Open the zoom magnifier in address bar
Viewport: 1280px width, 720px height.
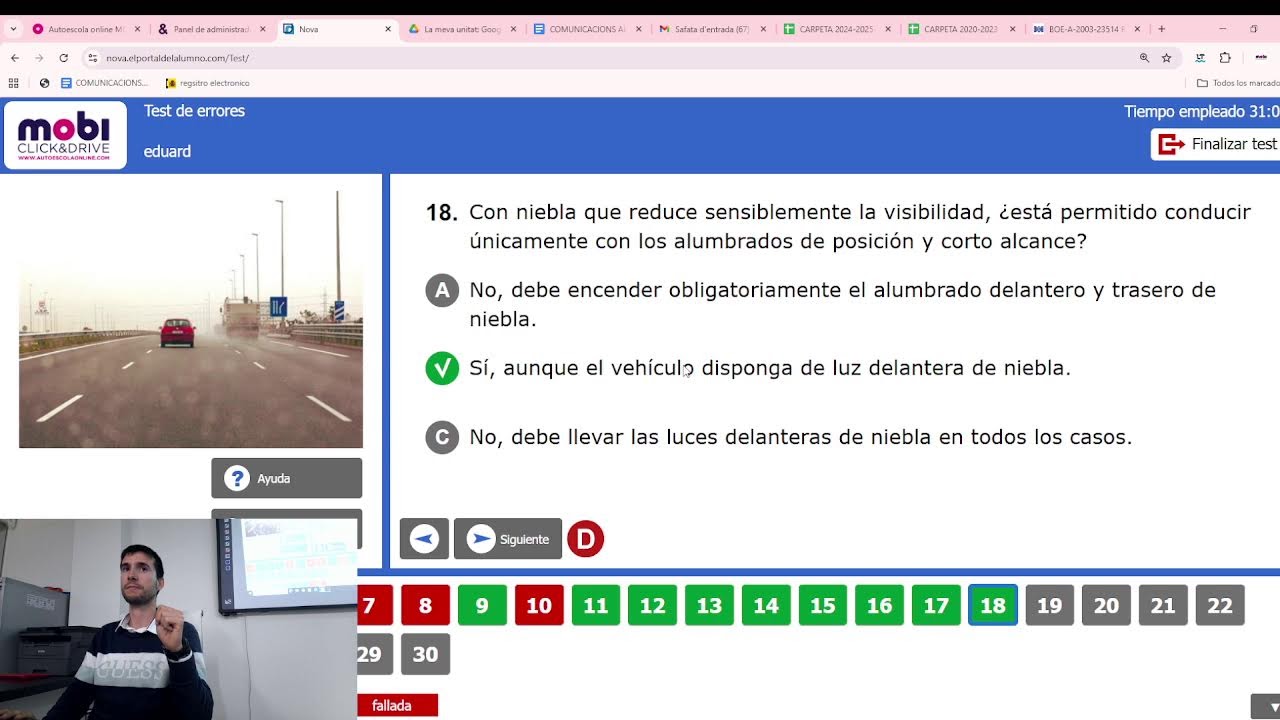click(x=1144, y=58)
